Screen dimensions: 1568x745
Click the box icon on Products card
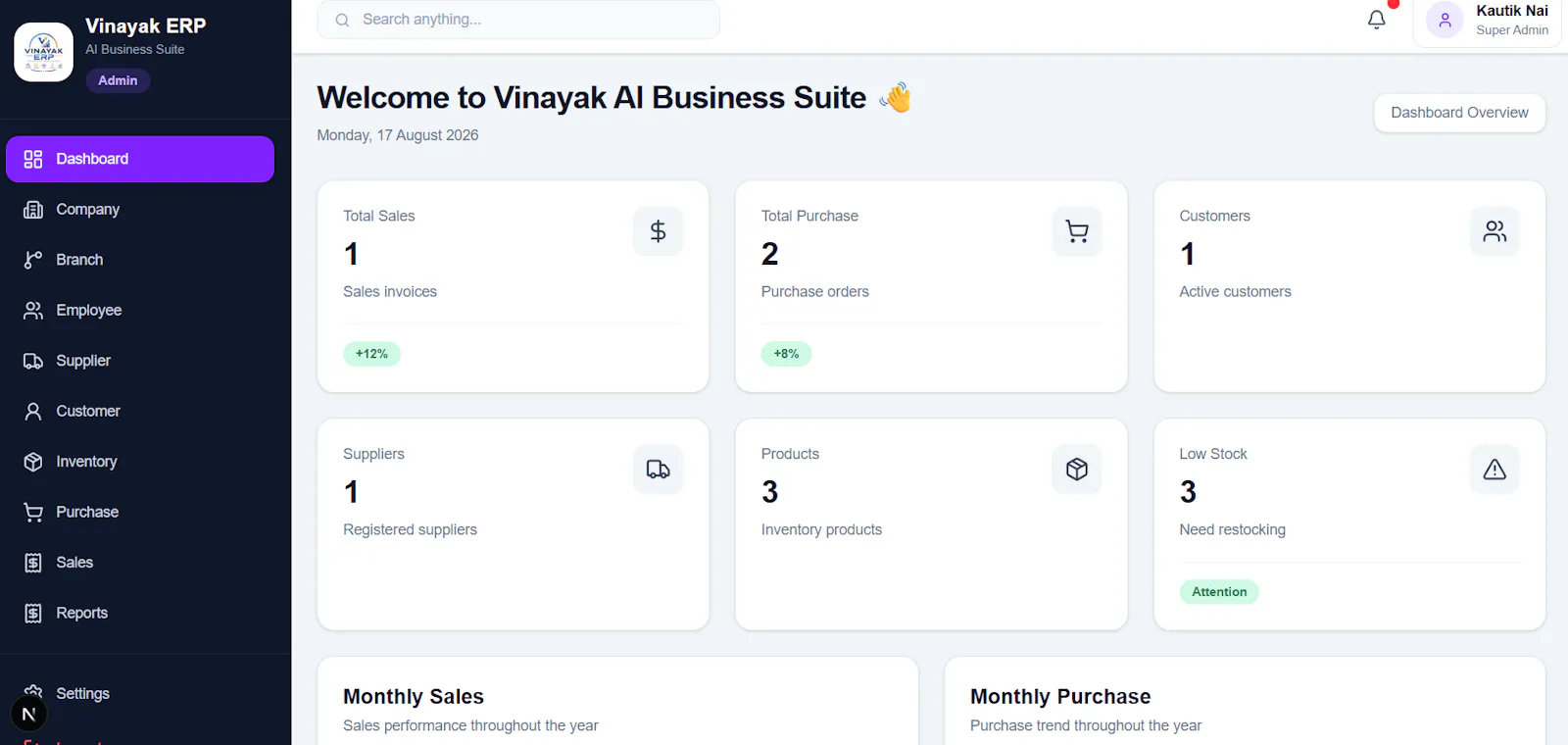pos(1077,470)
